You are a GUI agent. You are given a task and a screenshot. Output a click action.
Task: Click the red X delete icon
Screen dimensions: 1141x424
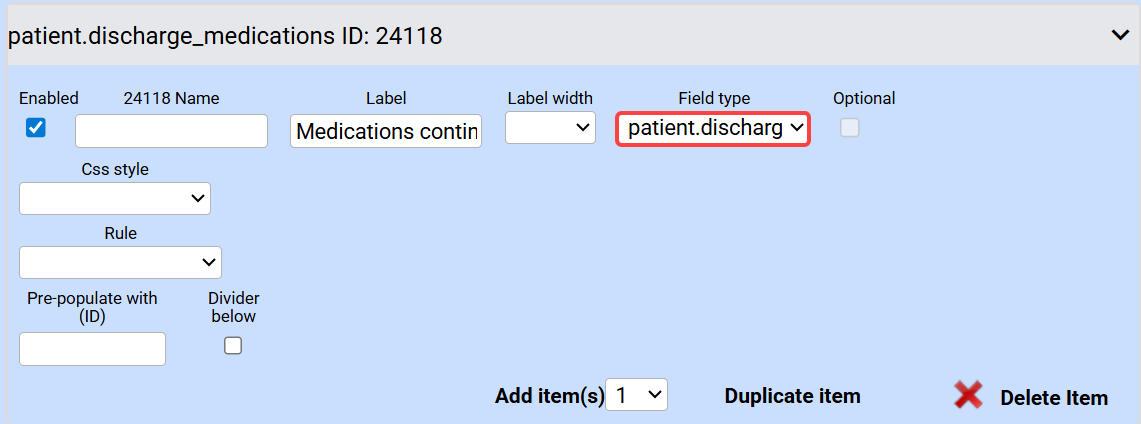coord(968,396)
